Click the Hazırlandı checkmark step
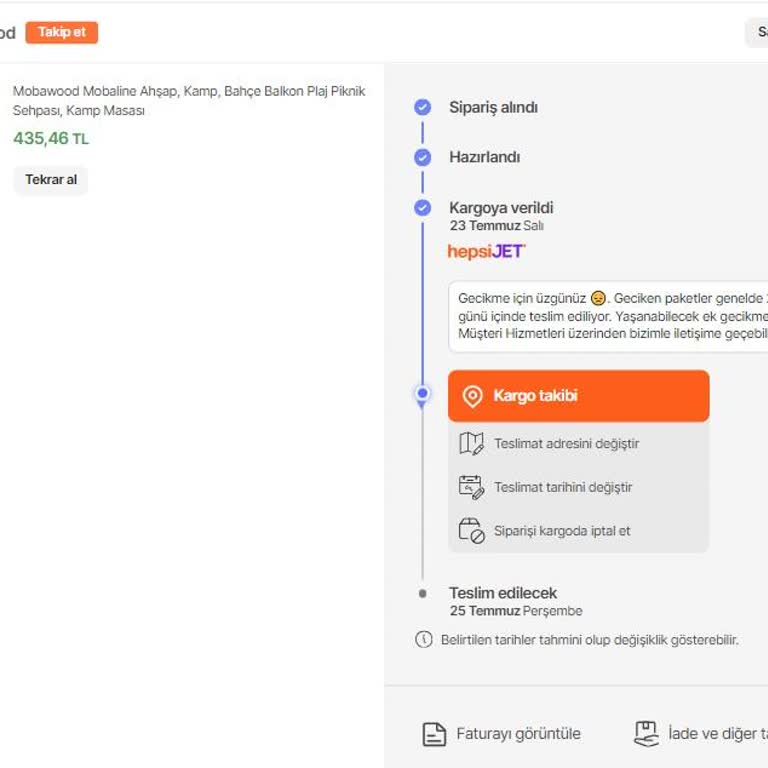The width and height of the screenshot is (768, 768). coord(423,157)
